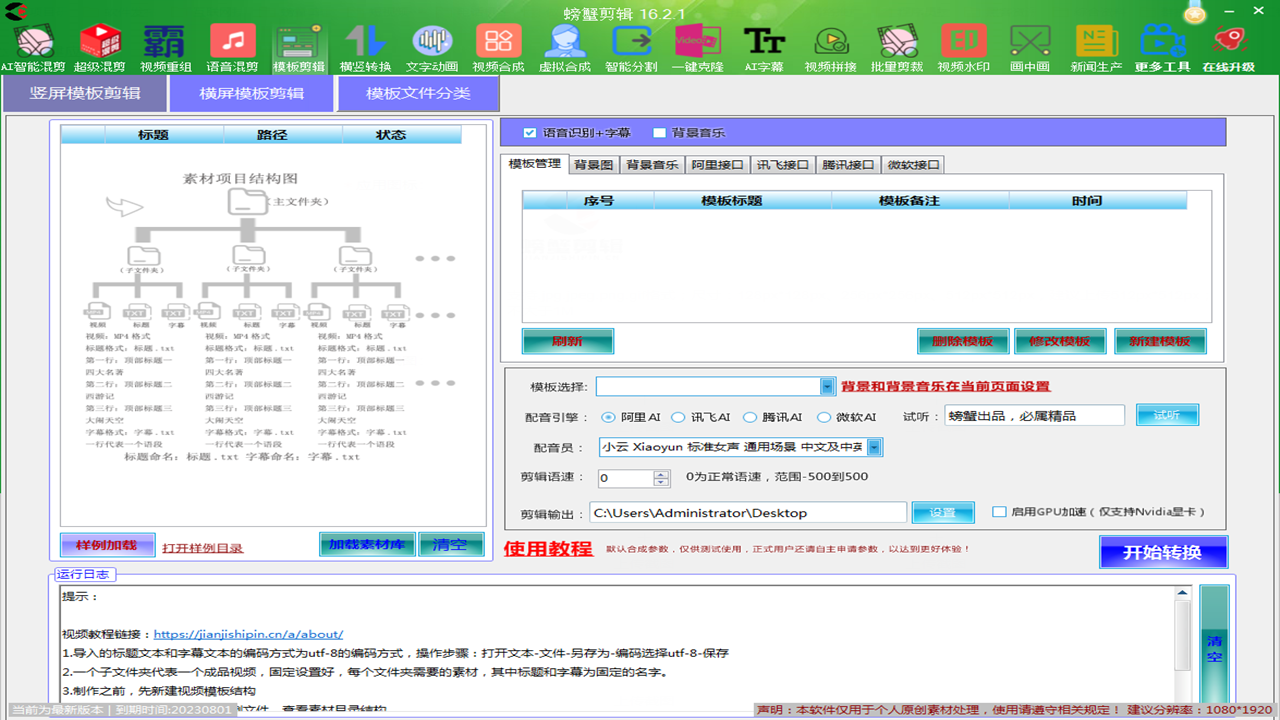Image resolution: width=1280 pixels, height=720 pixels.
Task: Open the 文字动画 tool
Action: pos(432,44)
